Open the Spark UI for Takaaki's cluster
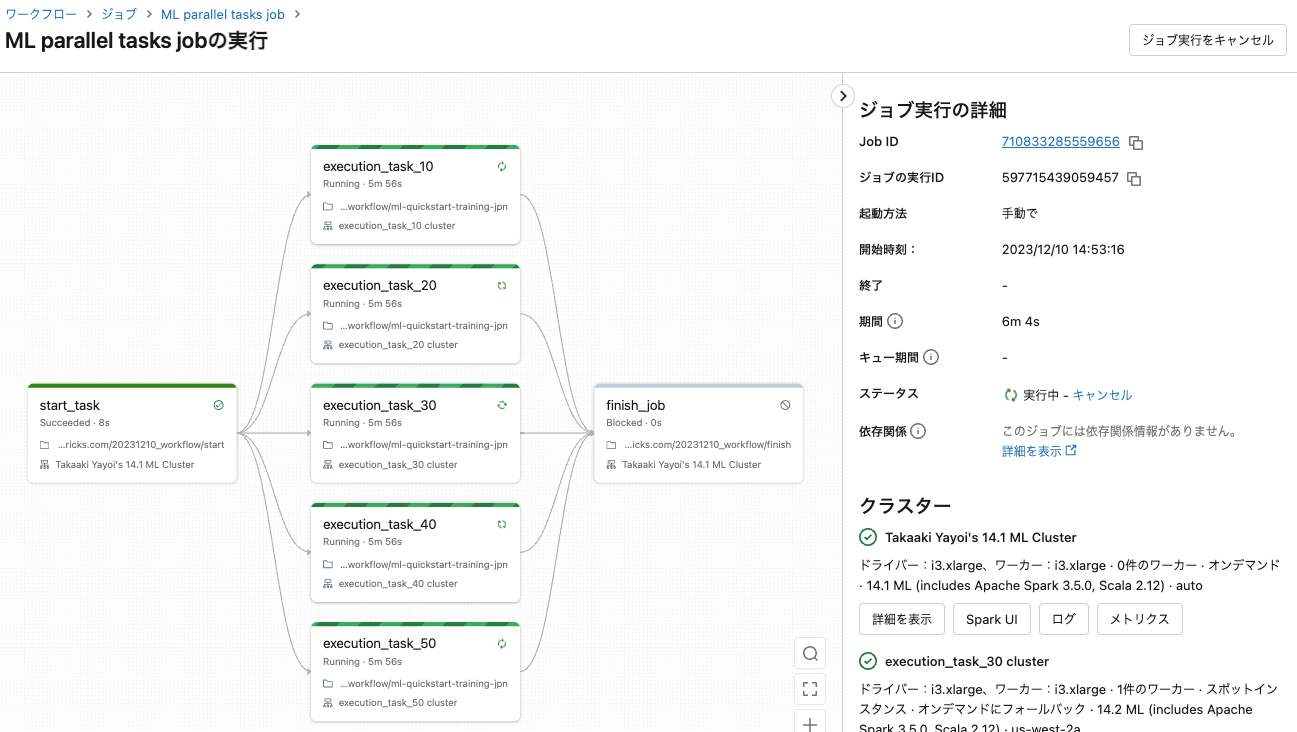 (991, 619)
